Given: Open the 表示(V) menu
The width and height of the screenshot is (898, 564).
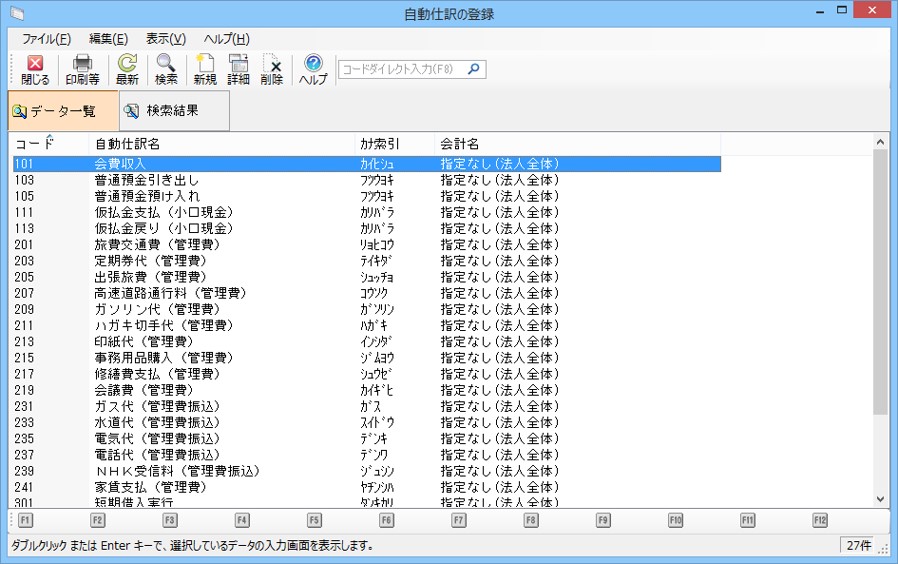Looking at the screenshot, I should tap(166, 39).
